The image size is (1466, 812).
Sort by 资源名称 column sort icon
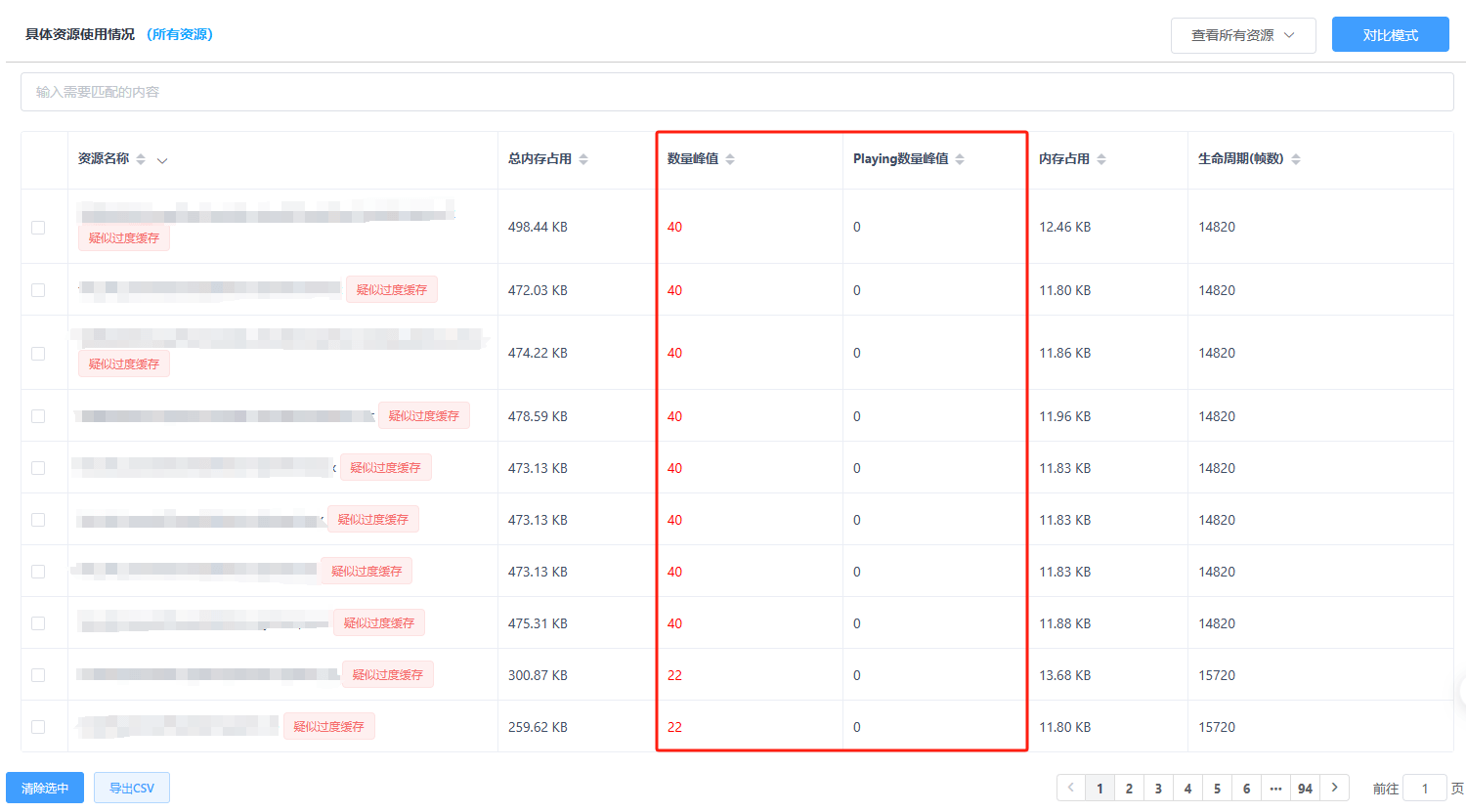click(x=141, y=159)
